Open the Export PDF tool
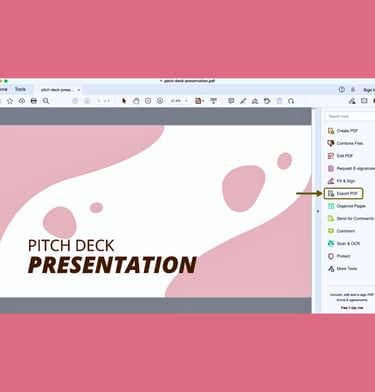Image resolution: width=375 pixels, height=392 pixels. coord(343,193)
